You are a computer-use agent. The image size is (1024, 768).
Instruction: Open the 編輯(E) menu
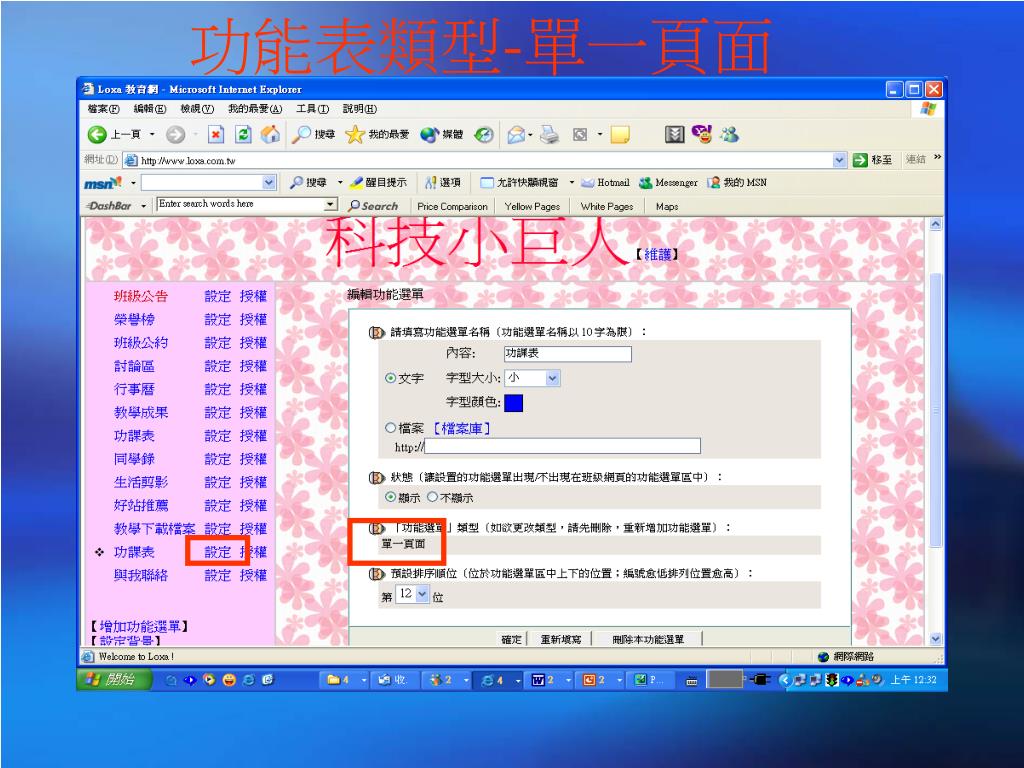(150, 109)
